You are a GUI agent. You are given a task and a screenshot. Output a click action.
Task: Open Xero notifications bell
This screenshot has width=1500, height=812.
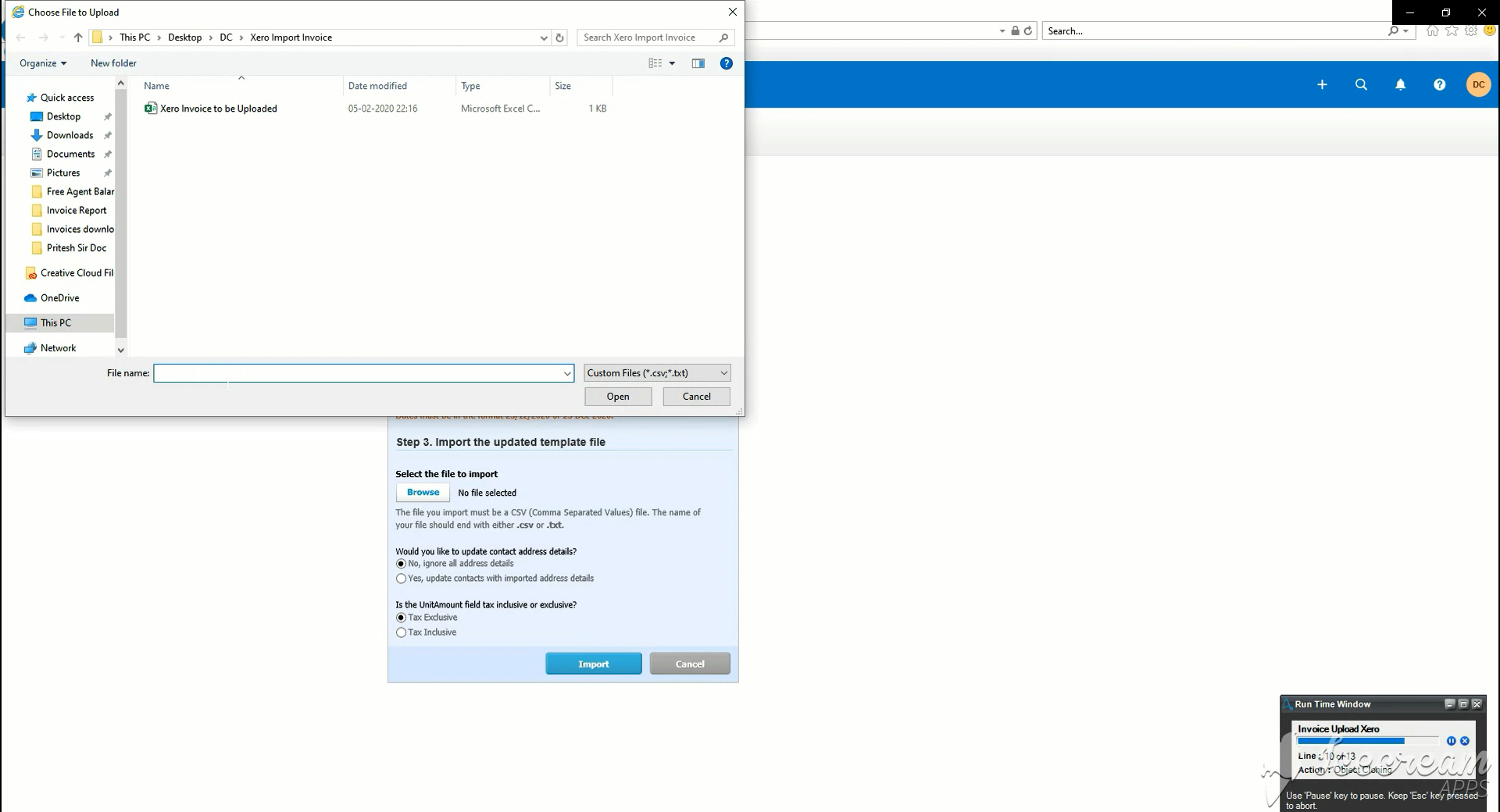tap(1401, 84)
